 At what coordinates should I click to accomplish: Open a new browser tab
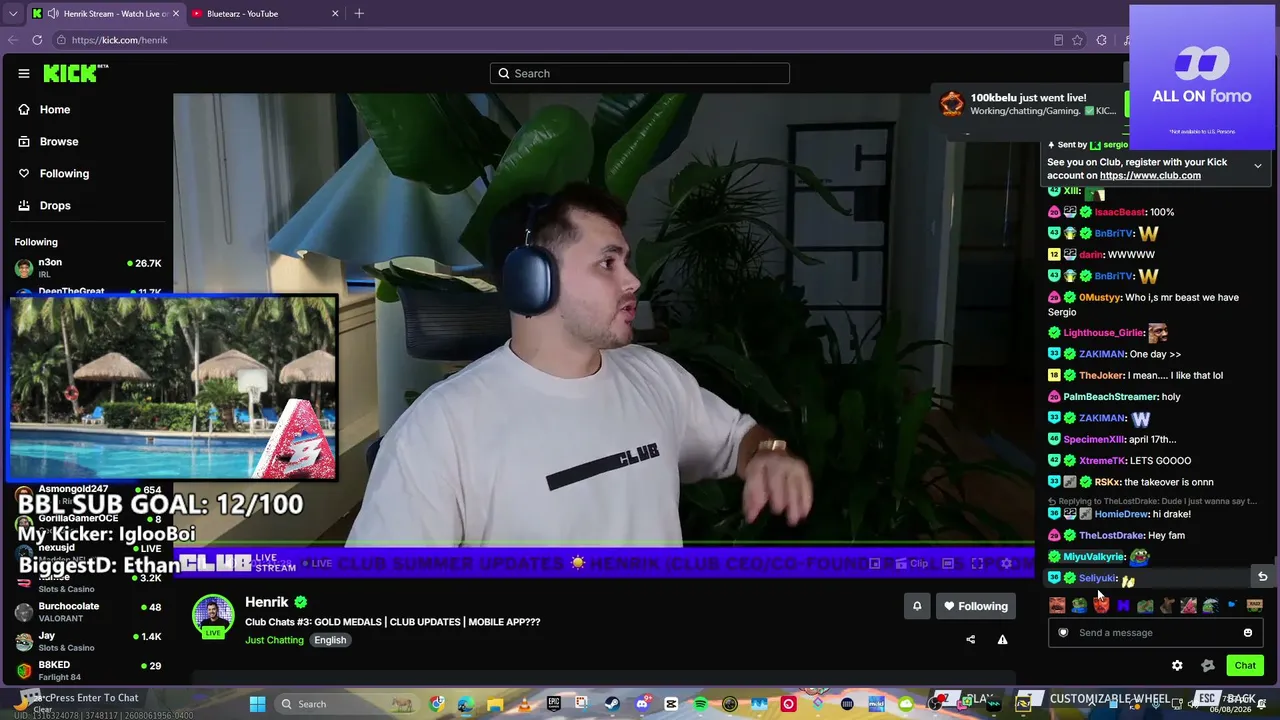click(359, 14)
